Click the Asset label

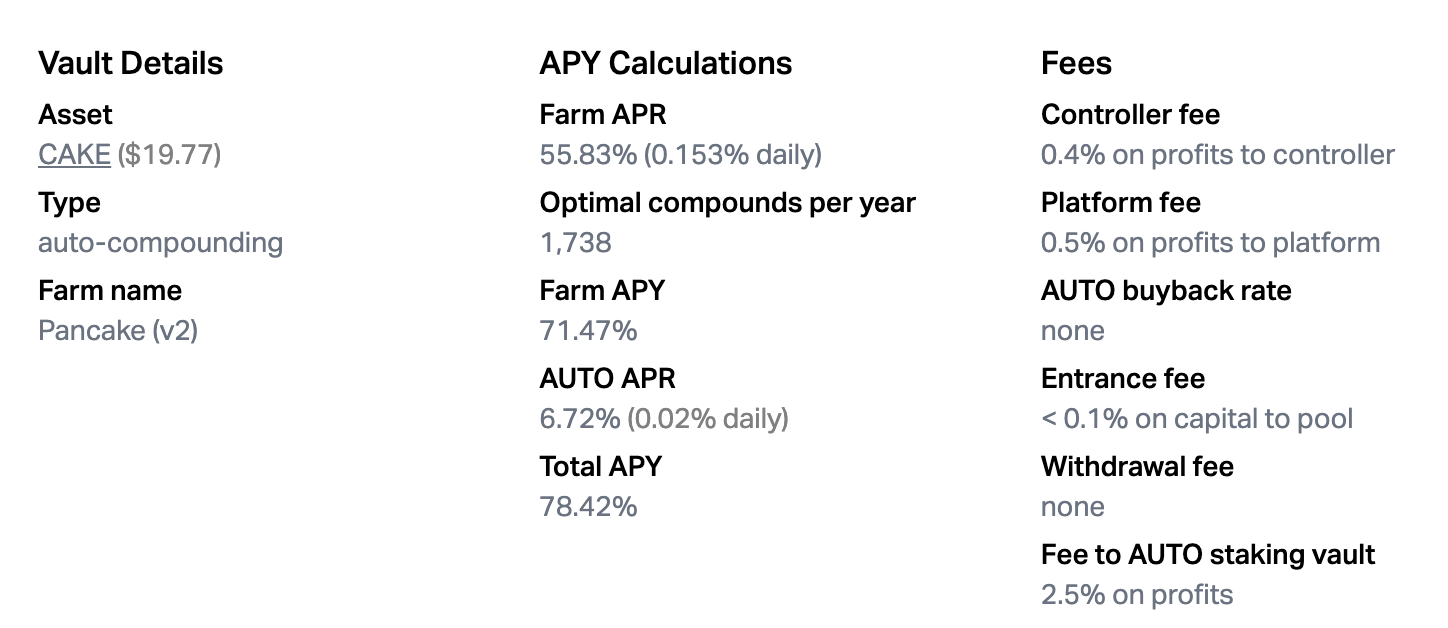tap(75, 115)
